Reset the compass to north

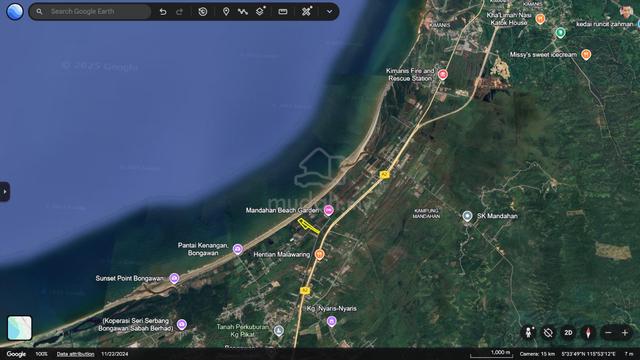(x=588, y=333)
